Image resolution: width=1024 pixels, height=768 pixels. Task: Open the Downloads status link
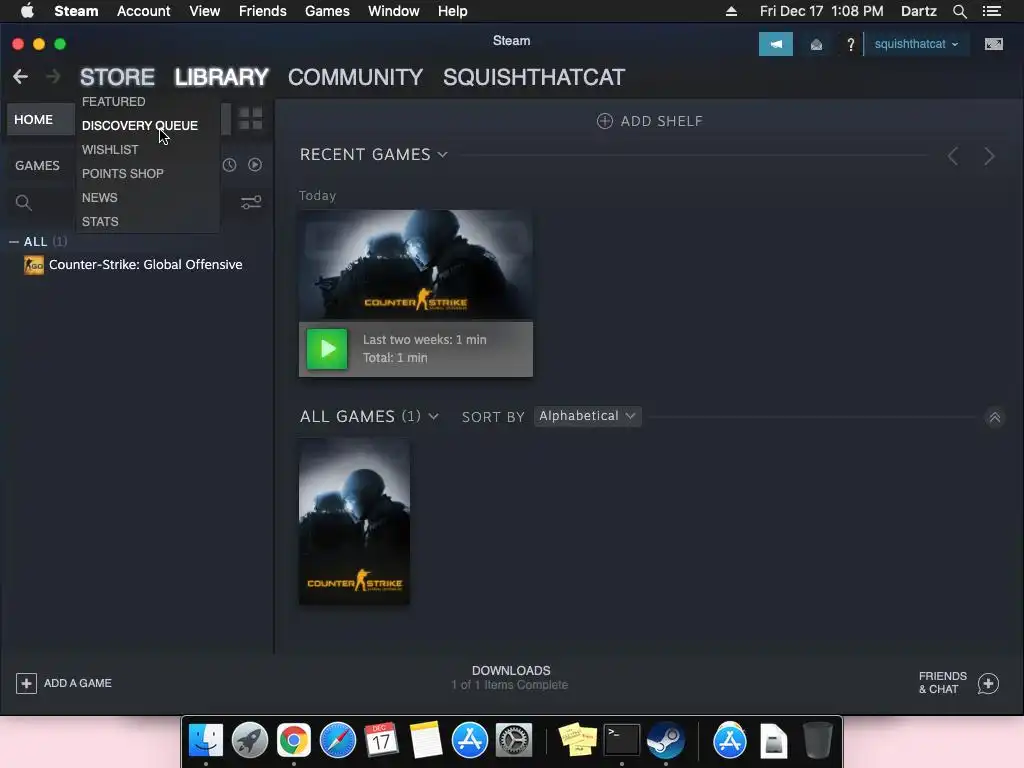pyautogui.click(x=510, y=678)
